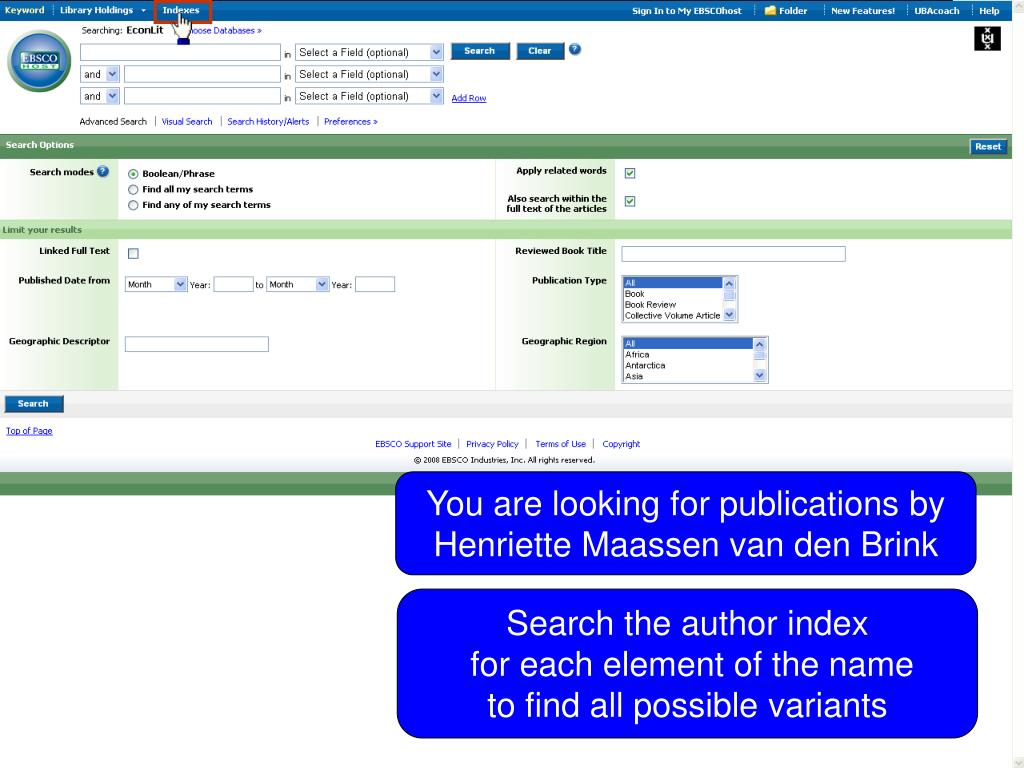Viewport: 1024px width, 768px height.
Task: Select Find all my search terms
Action: (133, 190)
